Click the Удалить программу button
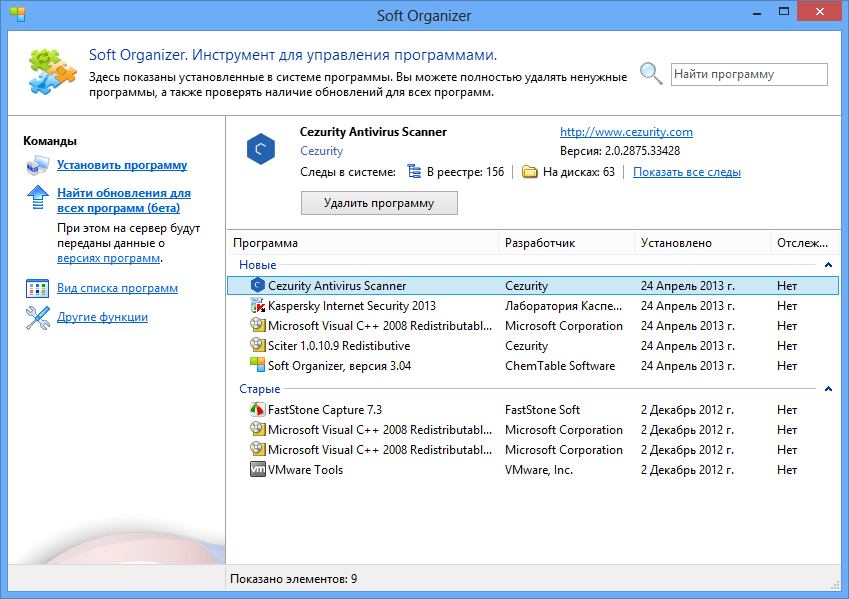Image resolution: width=849 pixels, height=599 pixels. [379, 203]
